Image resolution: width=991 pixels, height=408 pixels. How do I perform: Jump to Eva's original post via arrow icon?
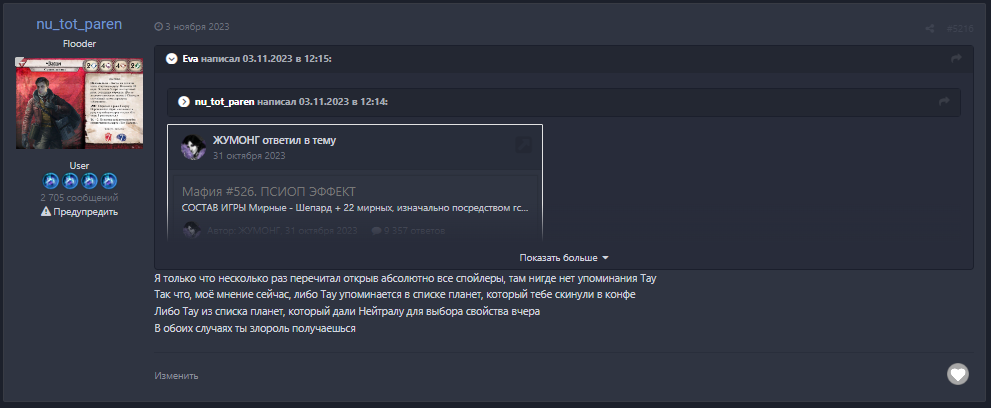click(x=956, y=59)
